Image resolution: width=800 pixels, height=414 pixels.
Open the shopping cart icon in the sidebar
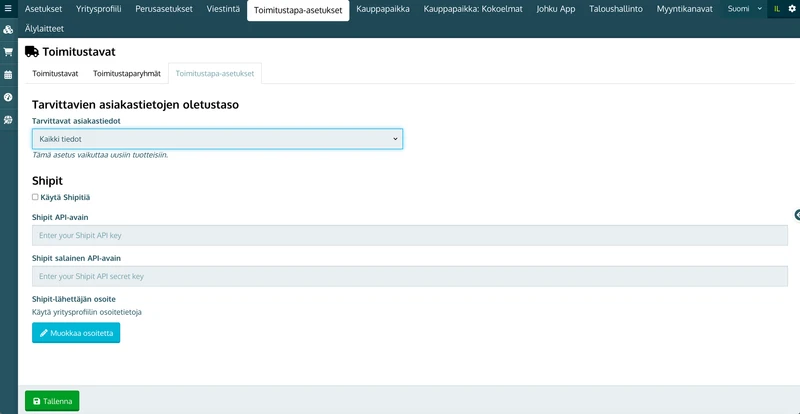pos(8,52)
